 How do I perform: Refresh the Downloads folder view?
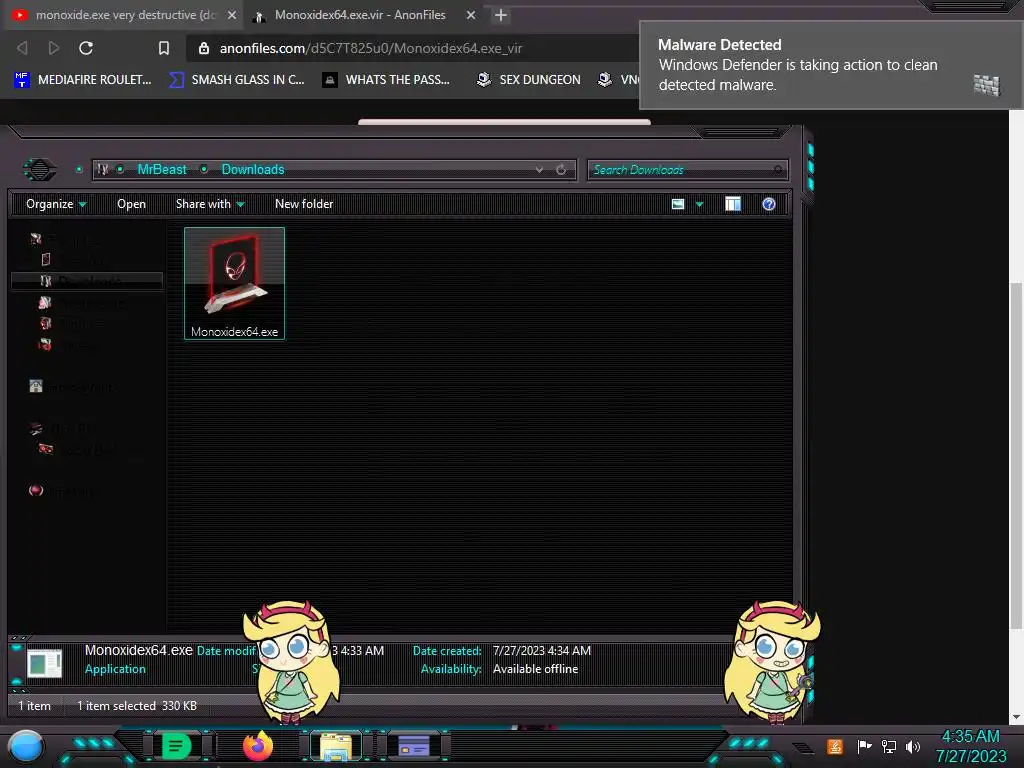(x=561, y=170)
